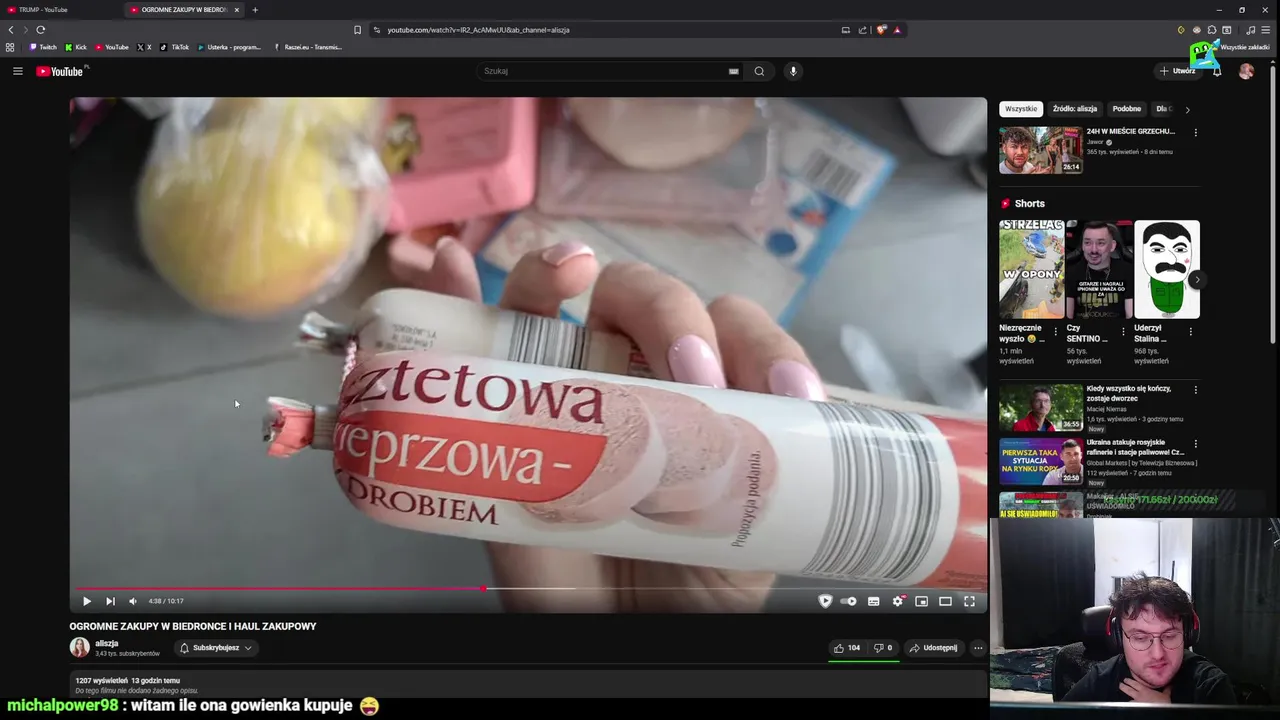Open the Utwórz create menu
Image resolution: width=1280 pixels, height=720 pixels.
click(x=1178, y=71)
